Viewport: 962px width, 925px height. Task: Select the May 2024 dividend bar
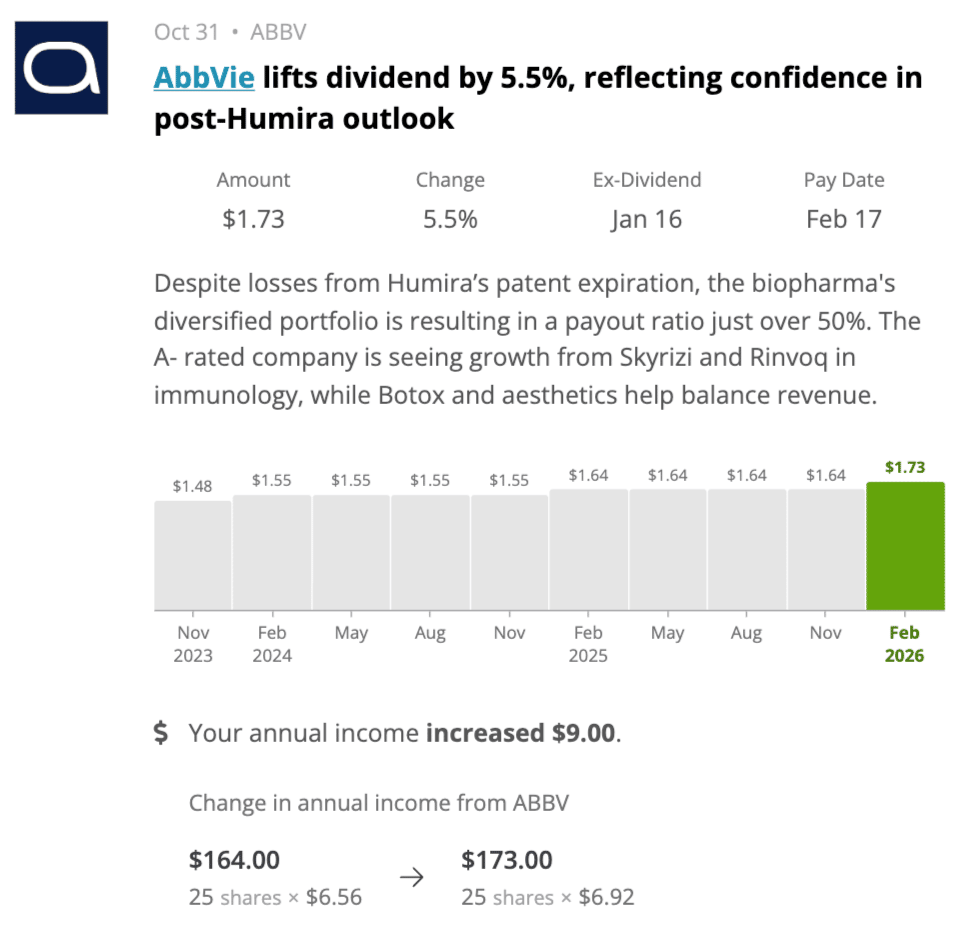(x=351, y=552)
